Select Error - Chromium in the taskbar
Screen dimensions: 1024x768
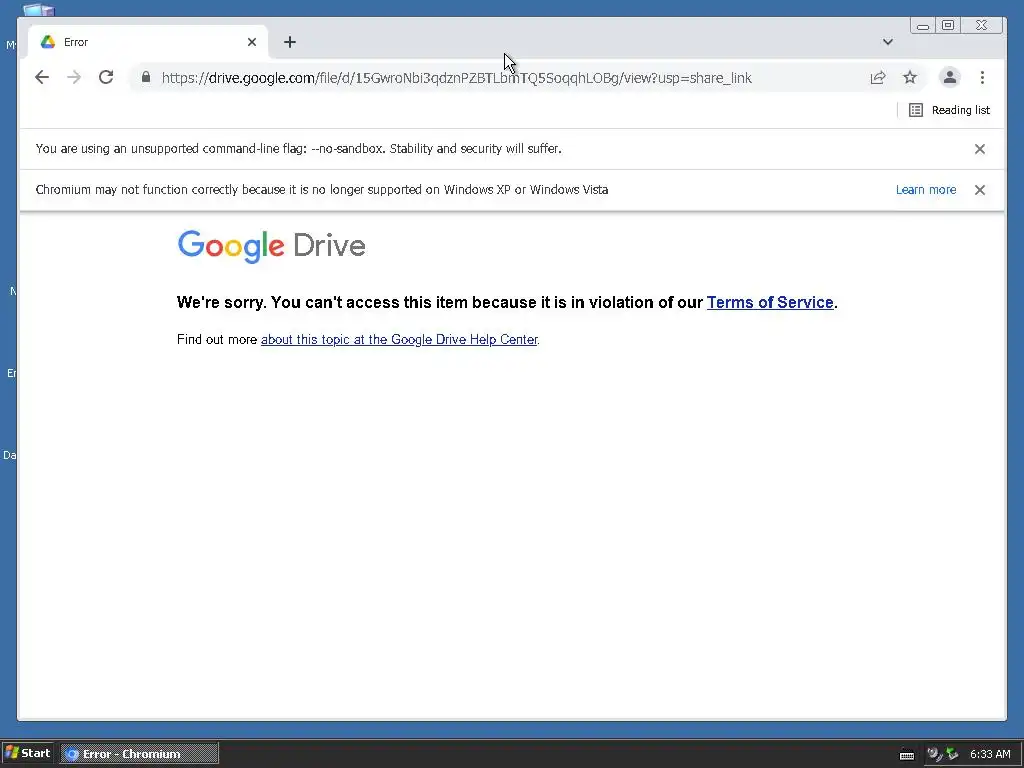click(x=140, y=754)
